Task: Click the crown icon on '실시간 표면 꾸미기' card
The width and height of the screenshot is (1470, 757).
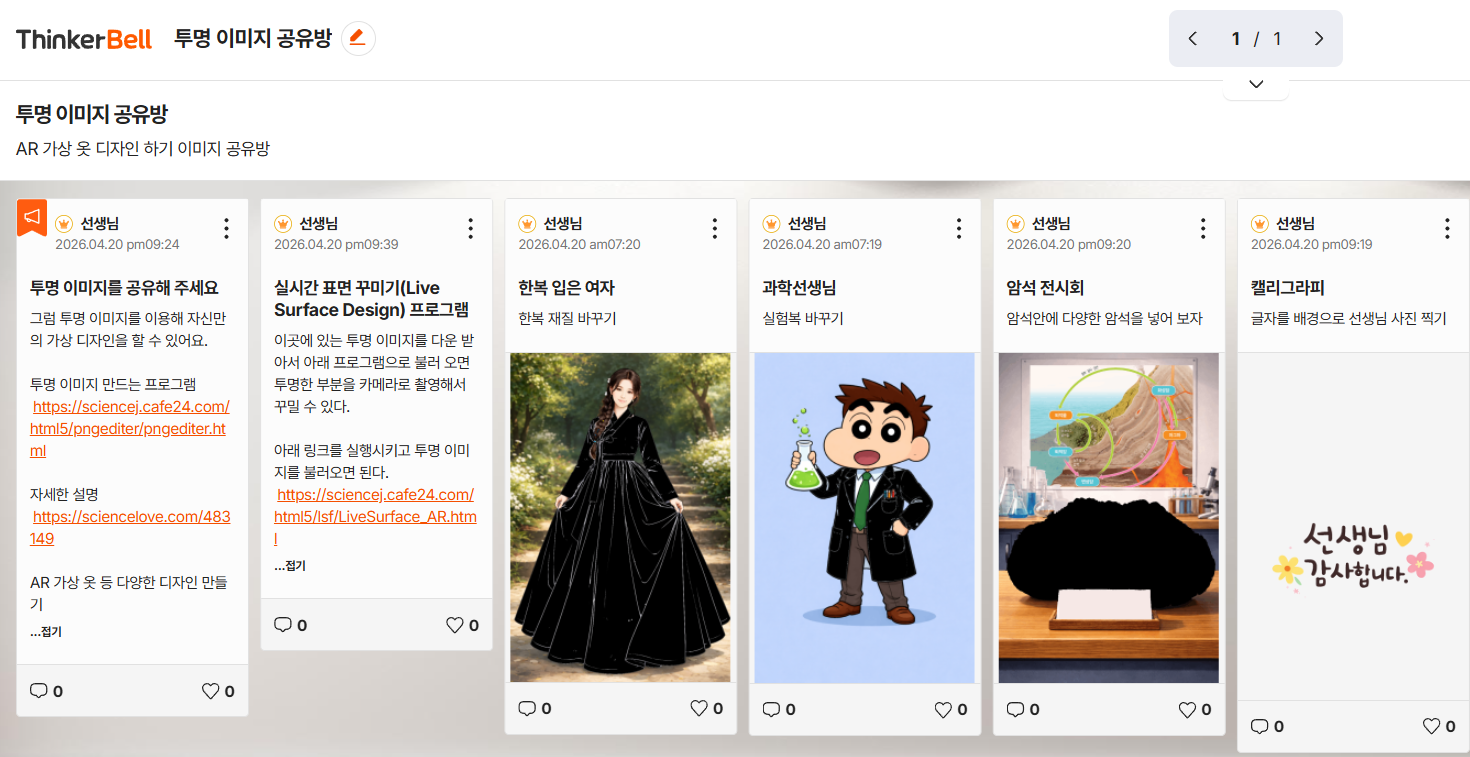Action: pyautogui.click(x=284, y=223)
